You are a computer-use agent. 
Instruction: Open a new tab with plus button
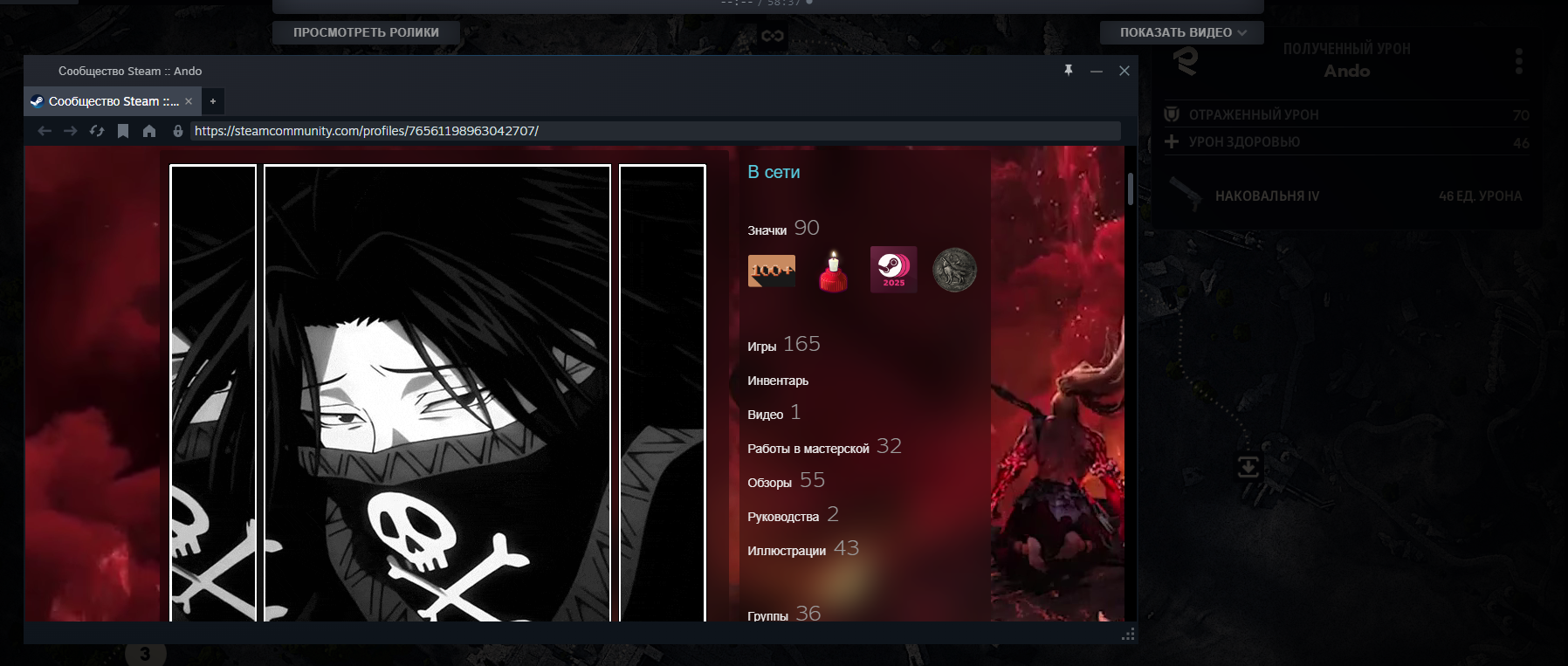click(x=213, y=101)
